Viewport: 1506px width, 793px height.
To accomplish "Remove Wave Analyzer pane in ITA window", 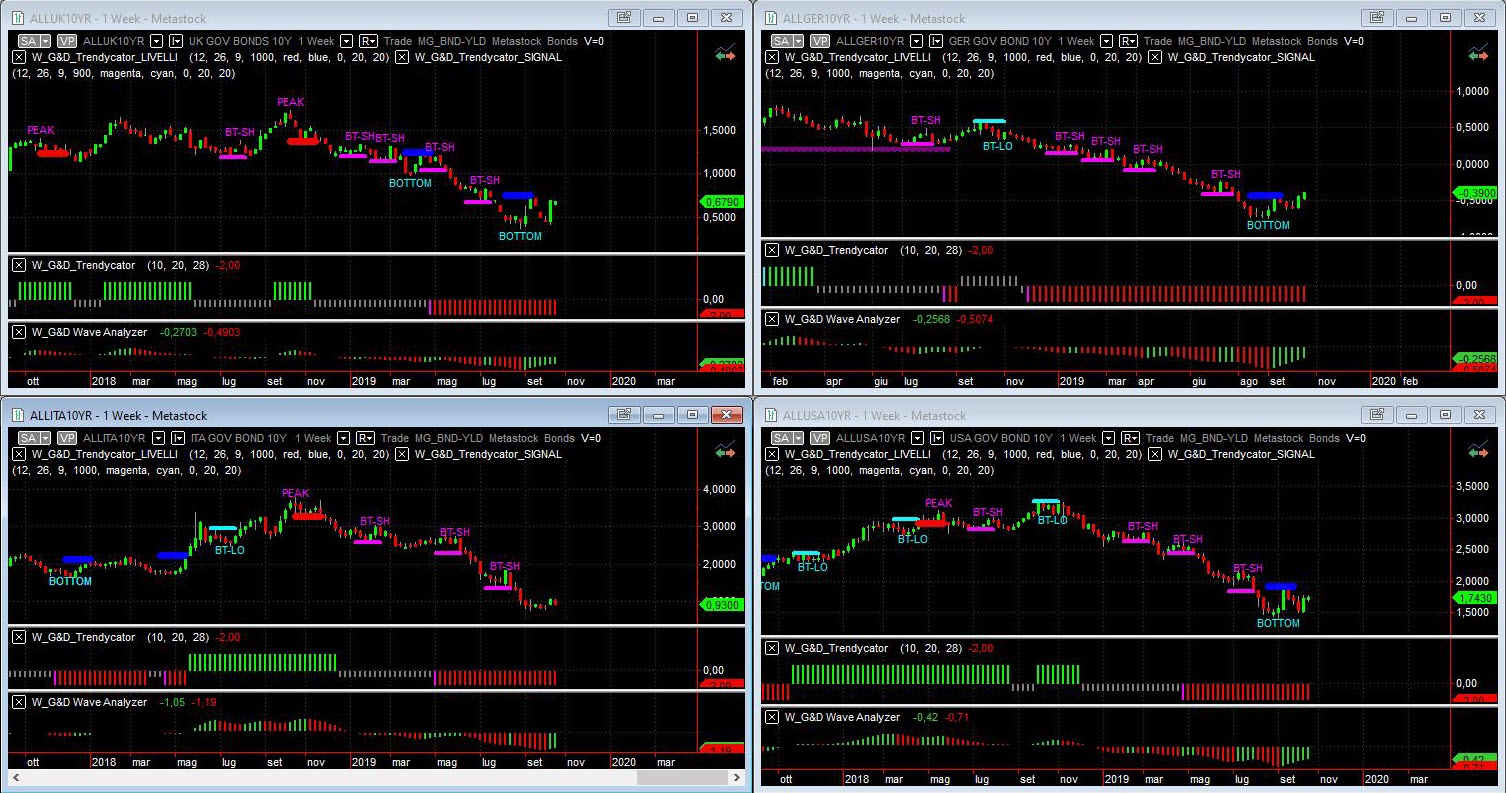I will [18, 702].
